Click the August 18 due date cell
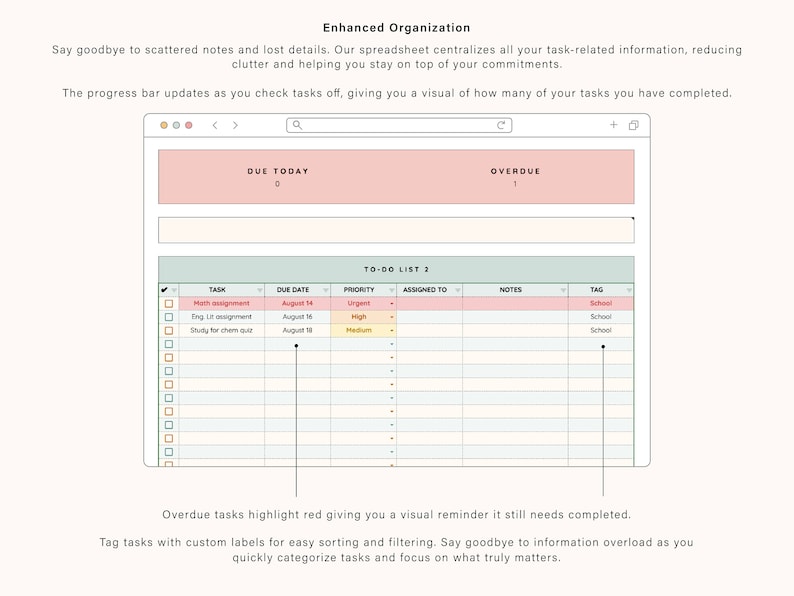The height and width of the screenshot is (596, 794). click(297, 330)
